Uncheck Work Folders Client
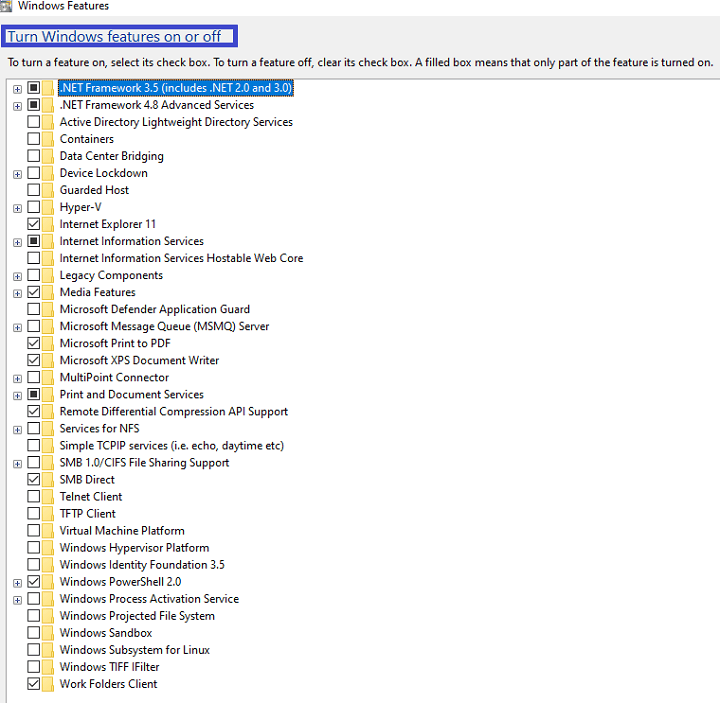Screen dimensions: 720x703 point(34,684)
